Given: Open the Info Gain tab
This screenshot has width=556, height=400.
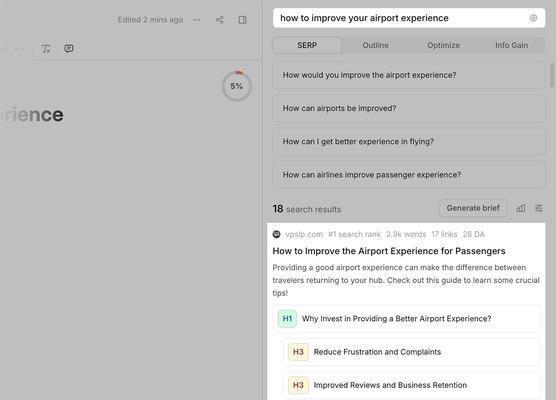Looking at the screenshot, I should tap(511, 45).
